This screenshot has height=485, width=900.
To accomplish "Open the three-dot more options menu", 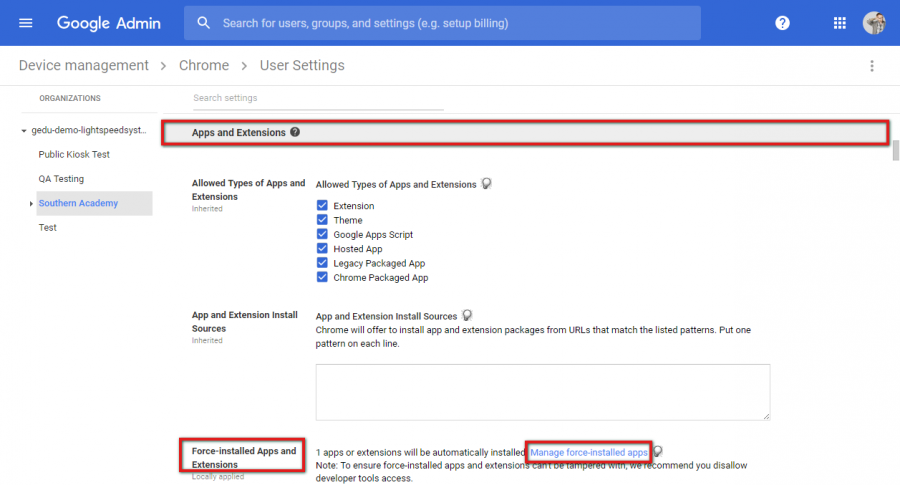I will [x=872, y=66].
